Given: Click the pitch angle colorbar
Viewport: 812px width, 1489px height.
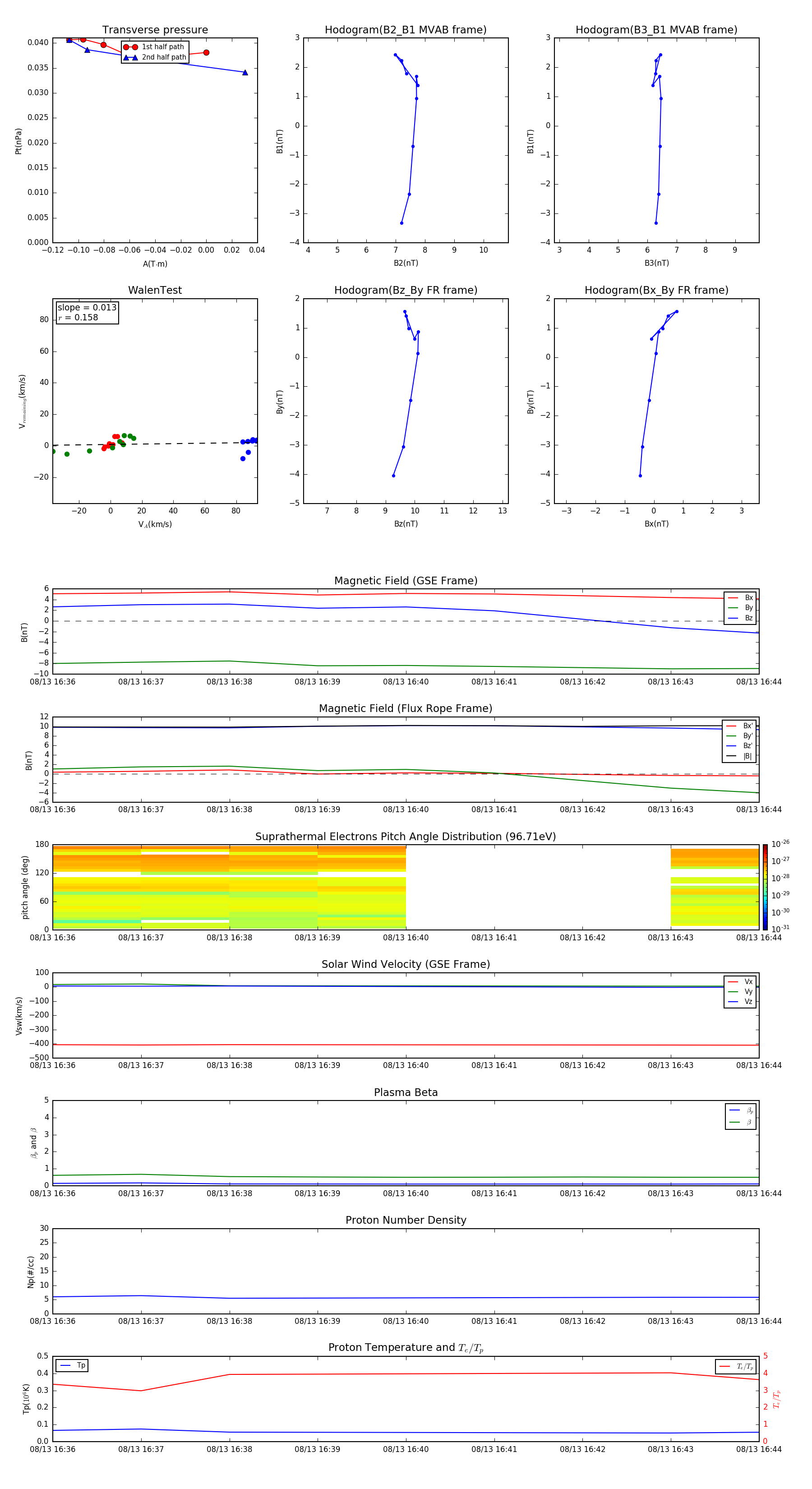Looking at the screenshot, I should pyautogui.click(x=765, y=887).
